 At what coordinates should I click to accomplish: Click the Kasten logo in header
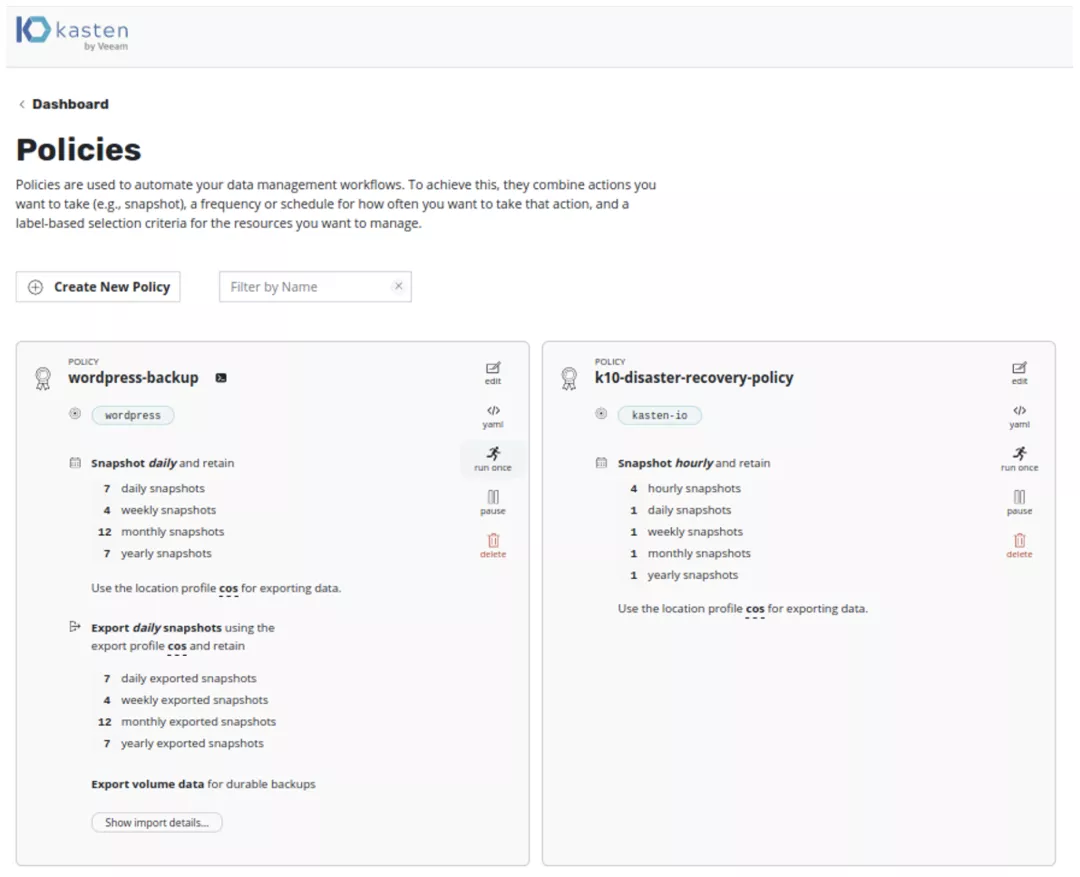pos(72,32)
